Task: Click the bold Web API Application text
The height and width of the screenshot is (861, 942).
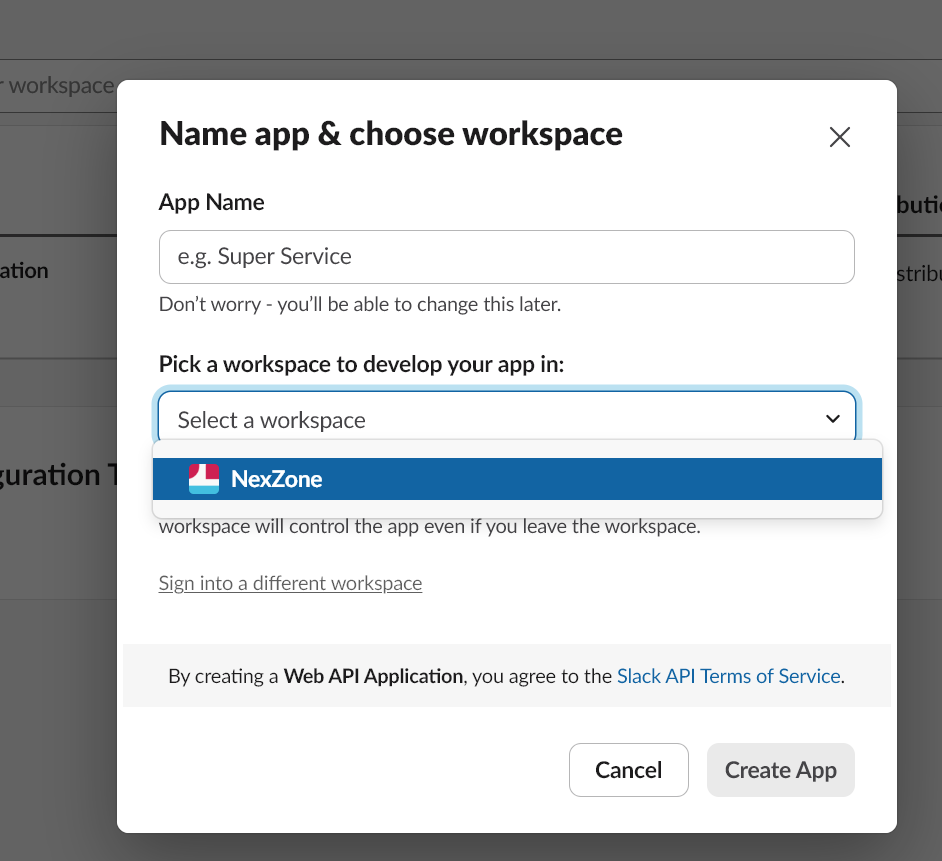Action: tap(373, 676)
